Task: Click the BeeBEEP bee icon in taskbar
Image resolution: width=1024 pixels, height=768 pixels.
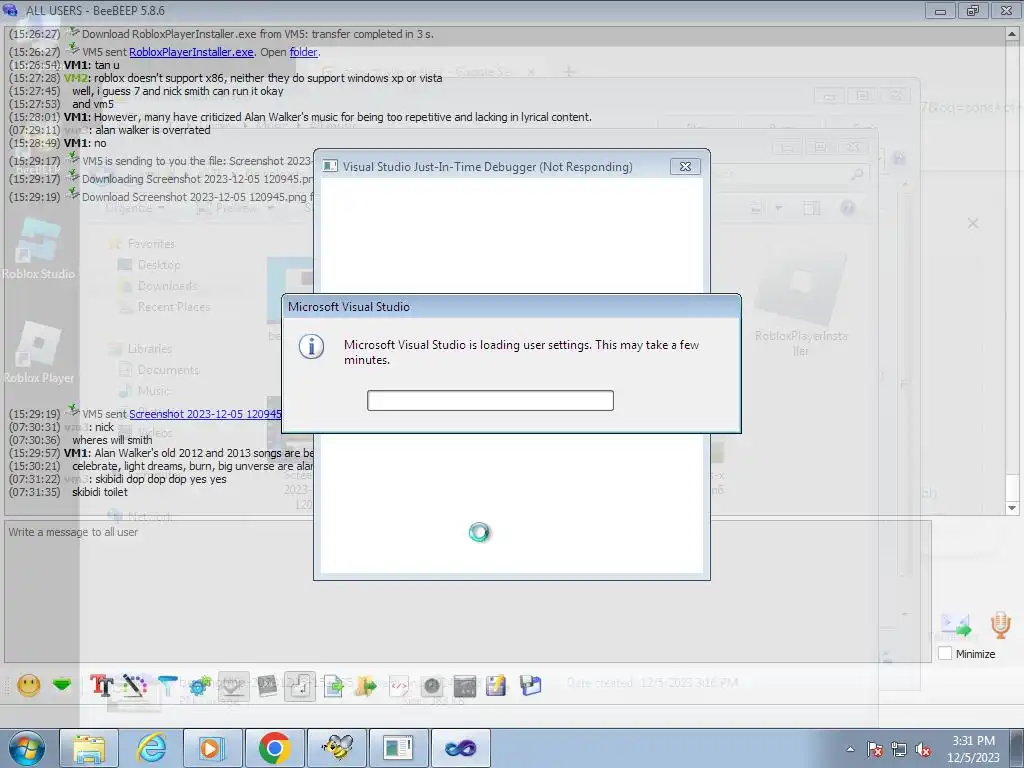Action: [x=338, y=748]
